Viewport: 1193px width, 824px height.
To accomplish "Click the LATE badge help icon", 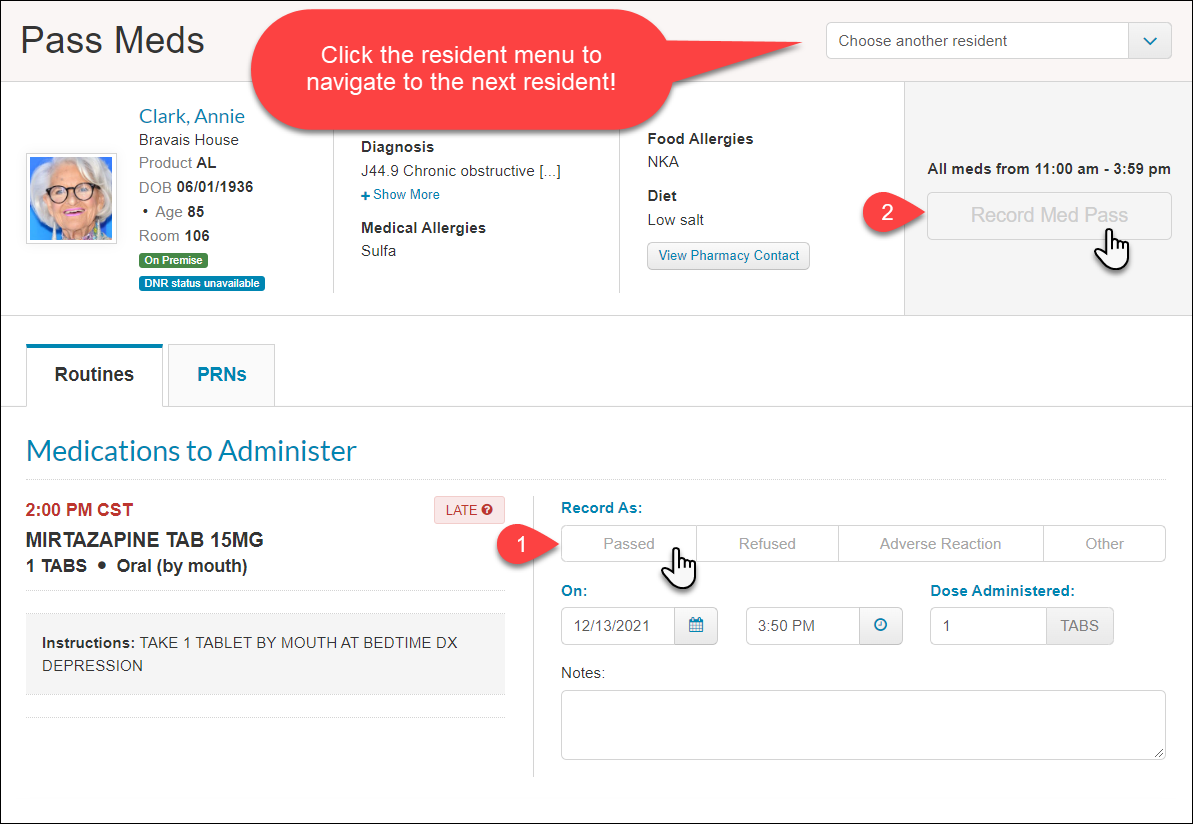I will pos(487,510).
